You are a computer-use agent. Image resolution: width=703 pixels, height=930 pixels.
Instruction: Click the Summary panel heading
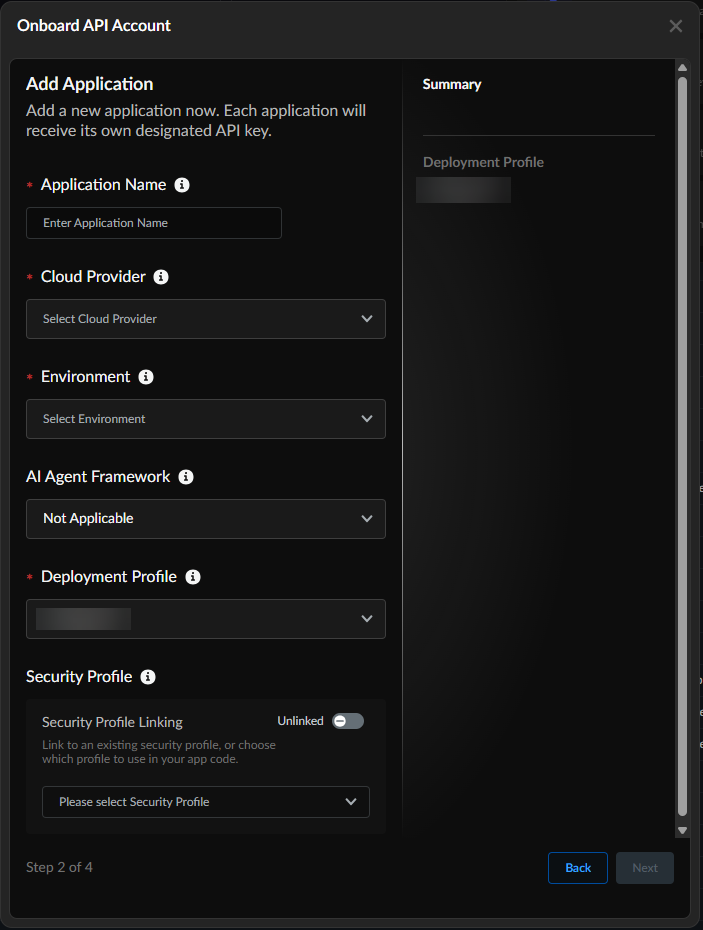point(452,85)
